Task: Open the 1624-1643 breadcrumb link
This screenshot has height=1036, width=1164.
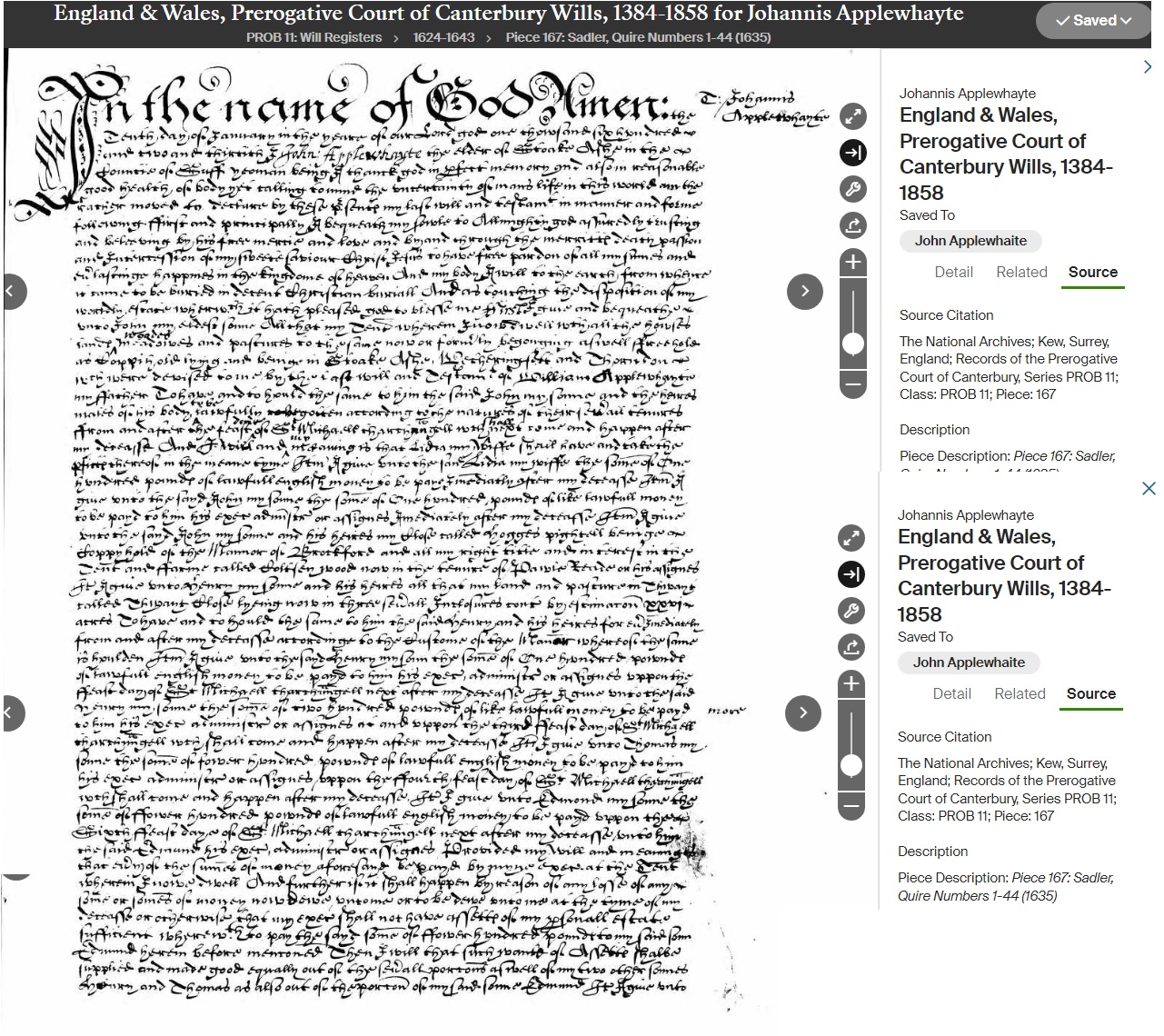Action: (x=443, y=37)
